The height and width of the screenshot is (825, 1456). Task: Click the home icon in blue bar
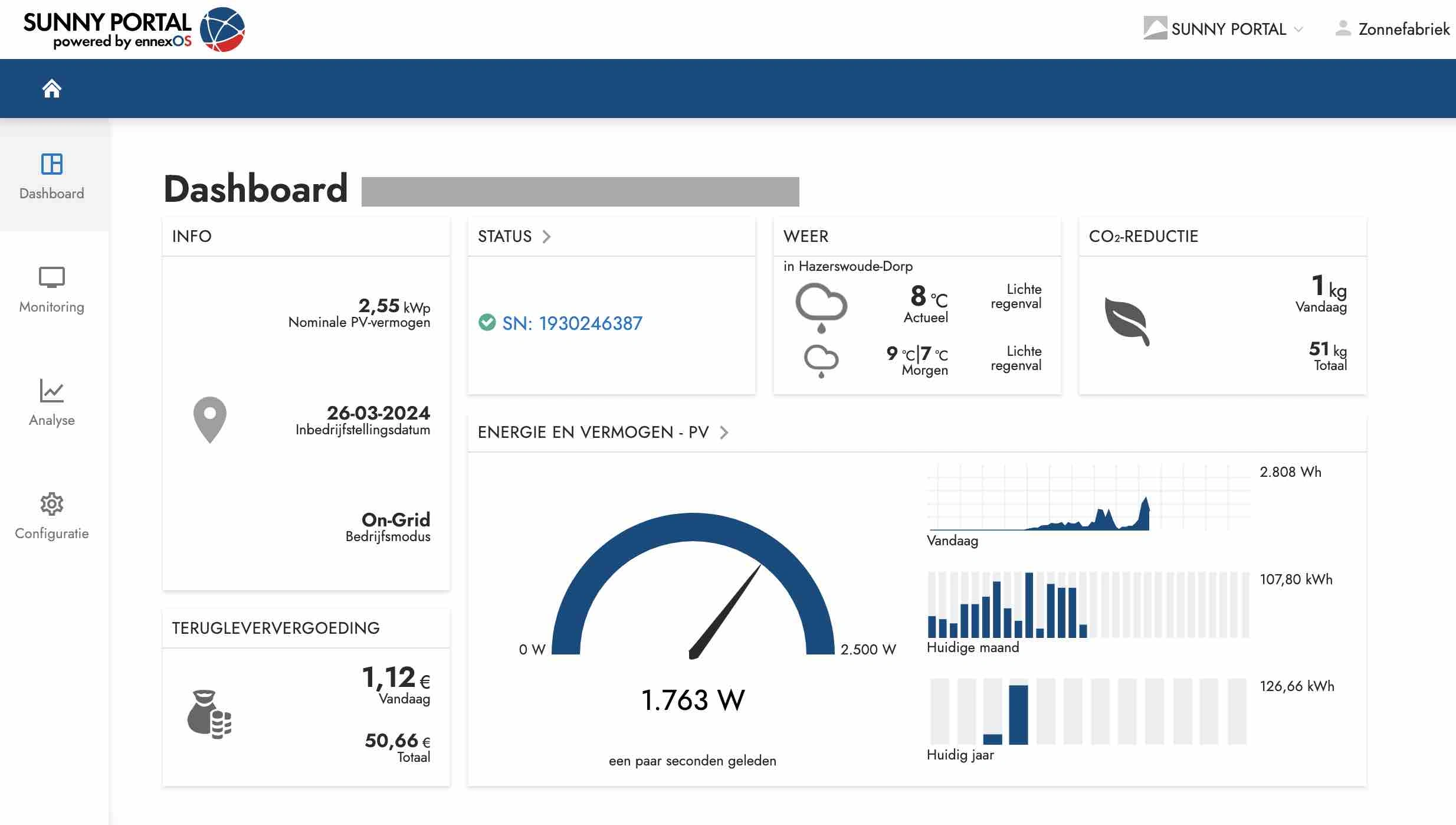click(52, 89)
